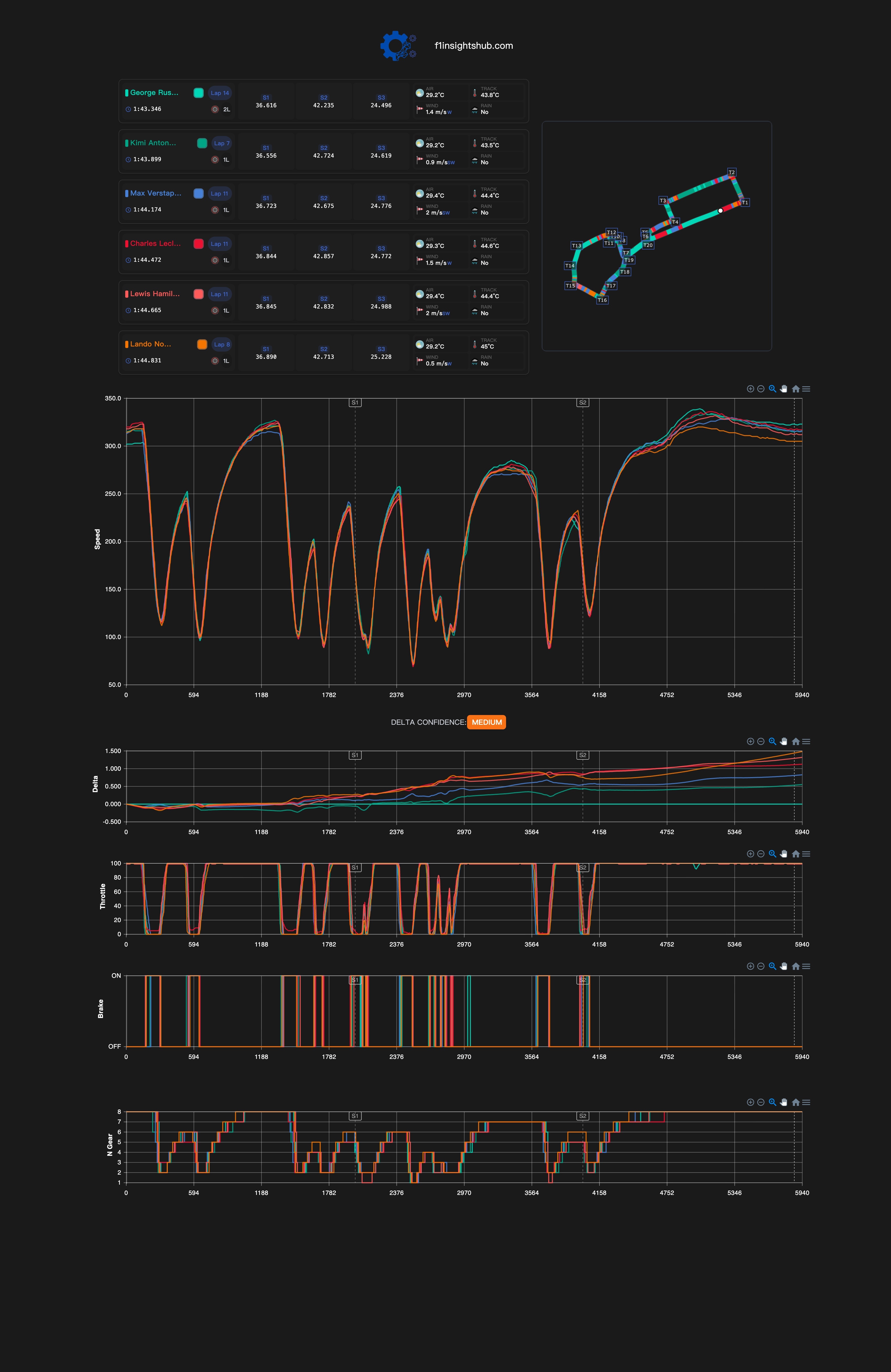Image resolution: width=891 pixels, height=1372 pixels.
Task: Click Leclerc's S1 time 36.844
Action: pyautogui.click(x=266, y=257)
